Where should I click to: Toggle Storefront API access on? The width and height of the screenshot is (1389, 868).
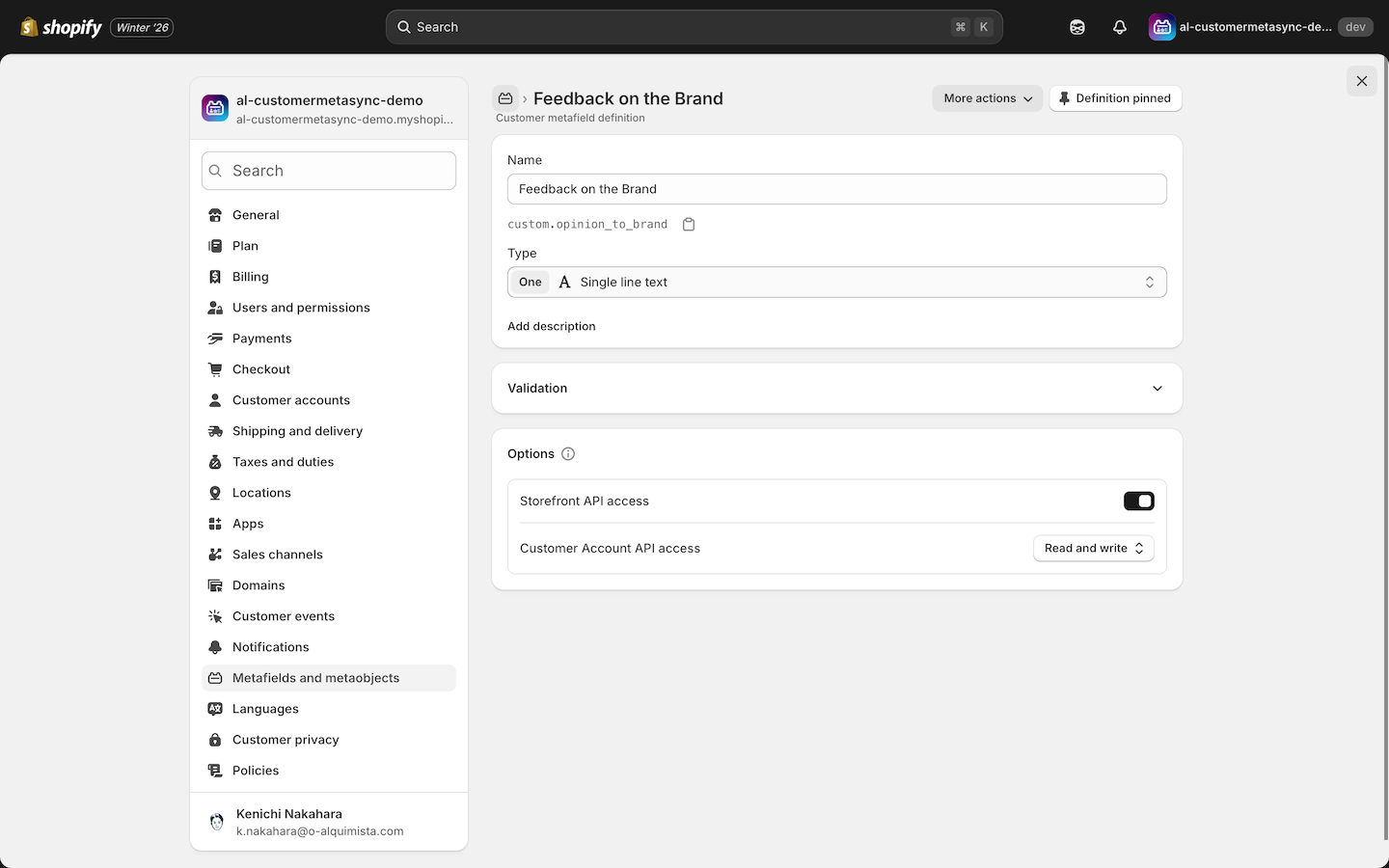(x=1138, y=501)
